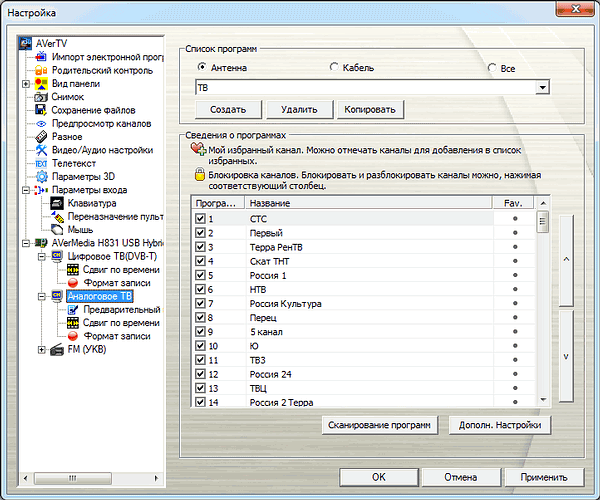Viewport: 600px width, 500px height.
Task: Click tree horizontal scrollbar right arrow
Action: click(x=156, y=478)
